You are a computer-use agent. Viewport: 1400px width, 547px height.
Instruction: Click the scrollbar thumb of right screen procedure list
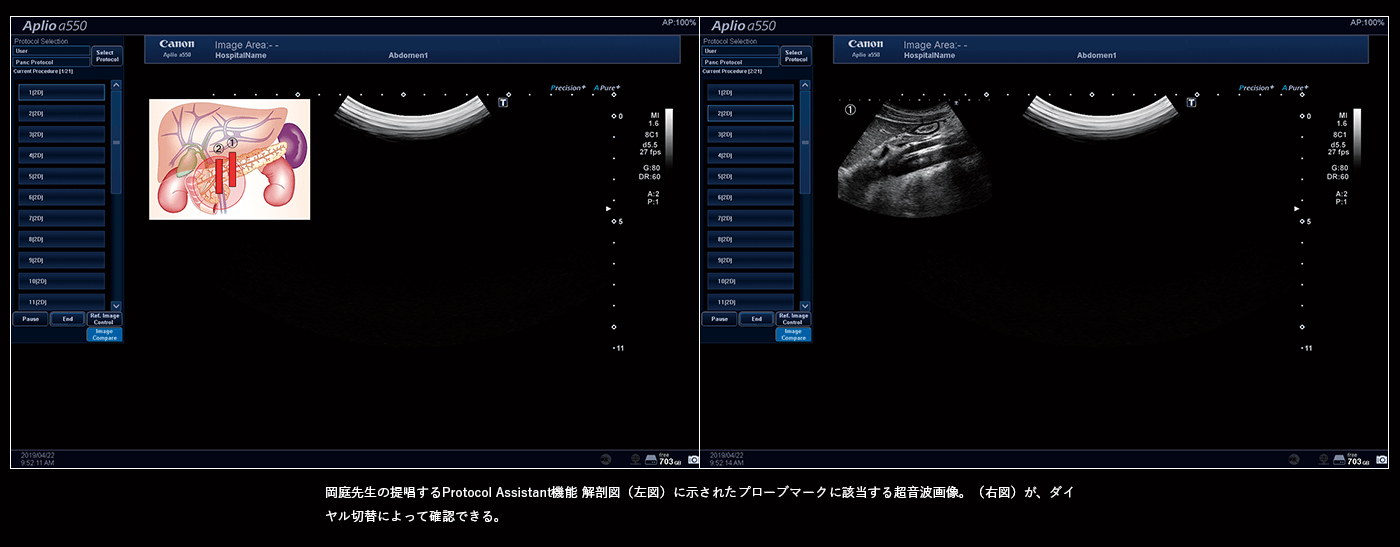tap(805, 142)
